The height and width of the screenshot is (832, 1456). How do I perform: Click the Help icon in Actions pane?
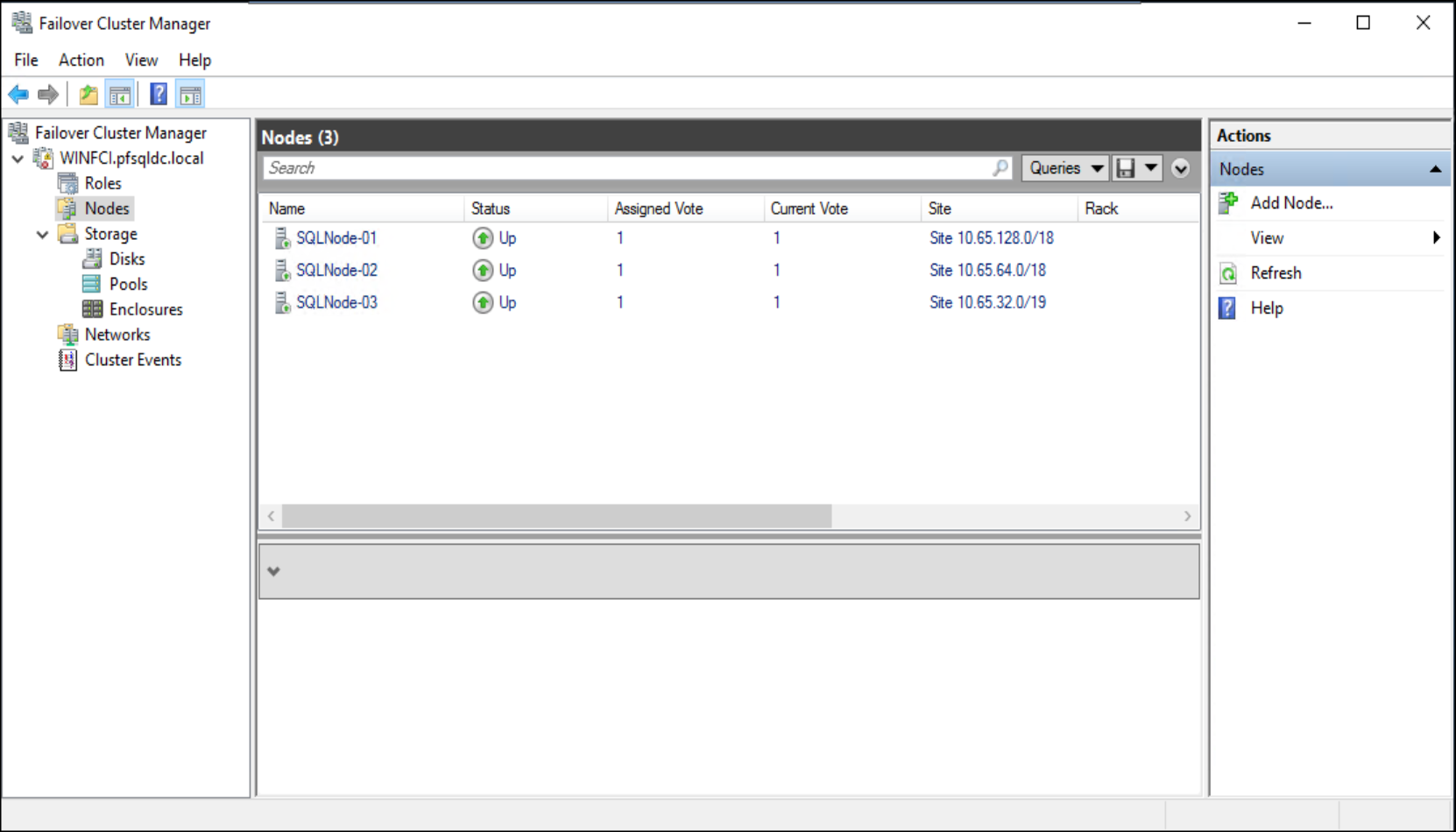tap(1228, 308)
